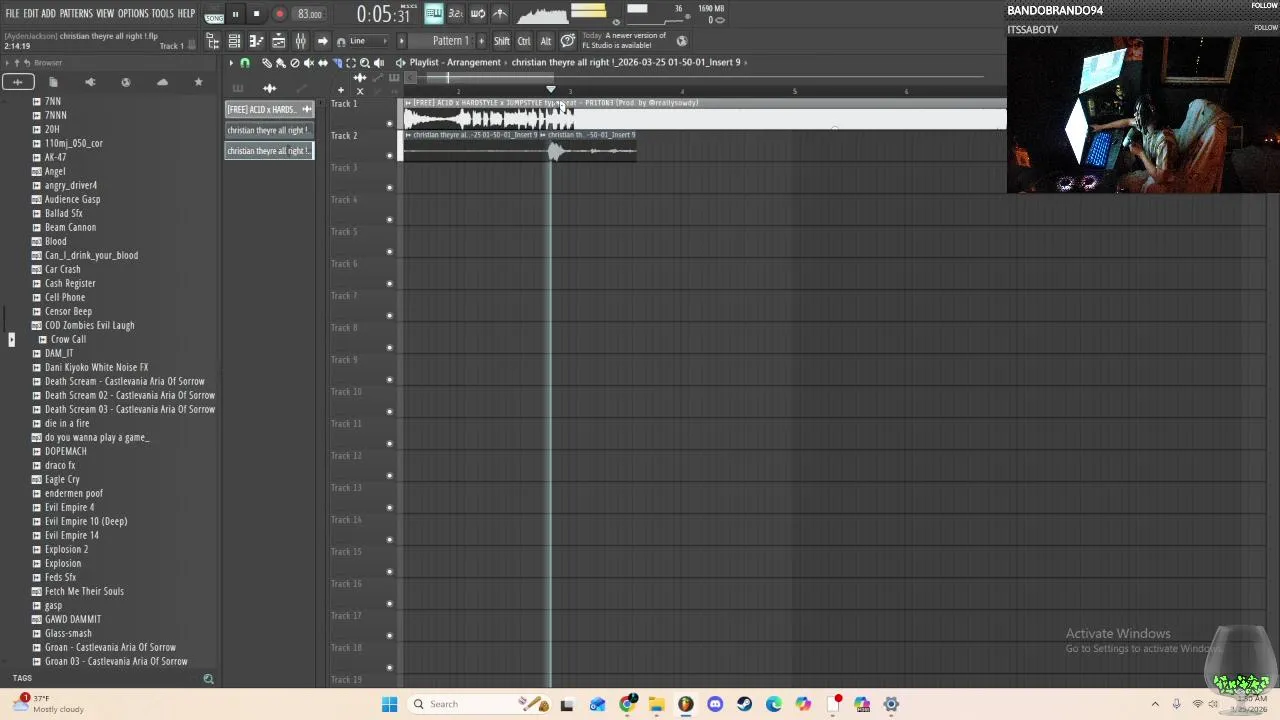The height and width of the screenshot is (720, 1280).
Task: Click the newer FL Studio version notice
Action: coord(622,41)
